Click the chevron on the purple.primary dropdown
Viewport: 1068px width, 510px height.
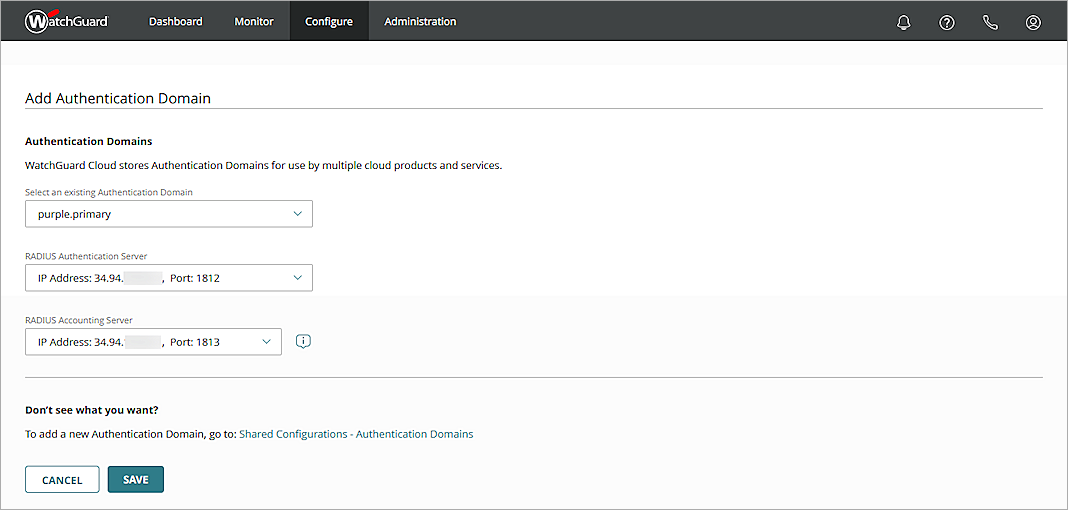point(297,214)
